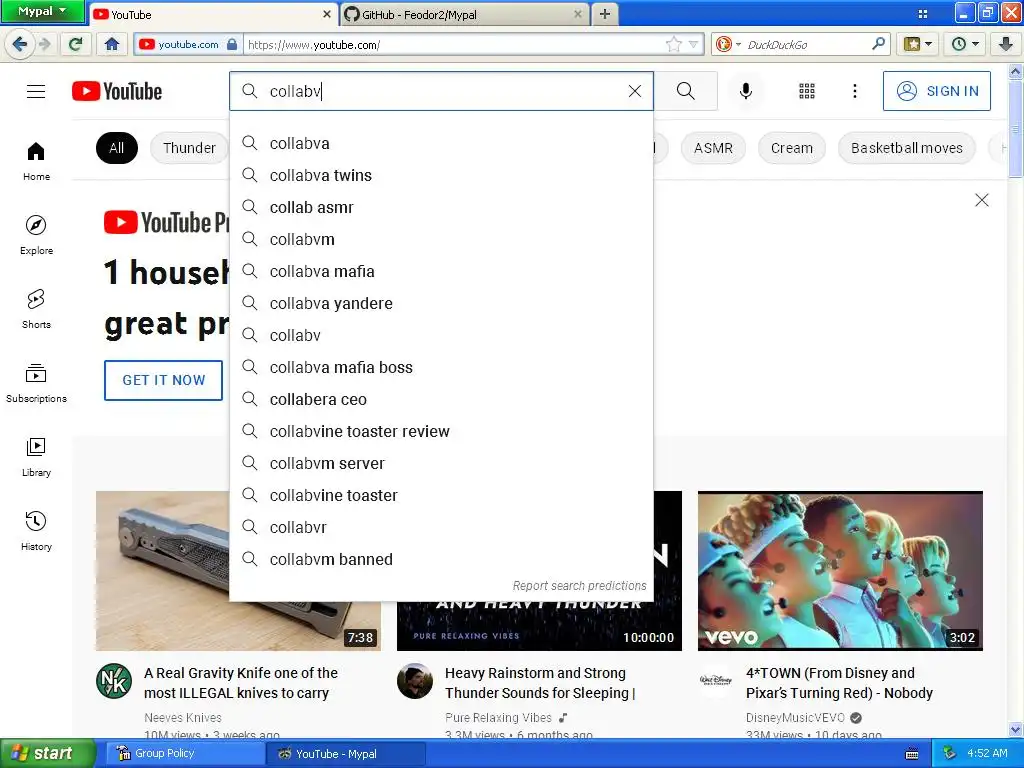Screen dimensions: 1024x768
Task: Open the YouTube hamburger guide menu
Action: tap(36, 91)
